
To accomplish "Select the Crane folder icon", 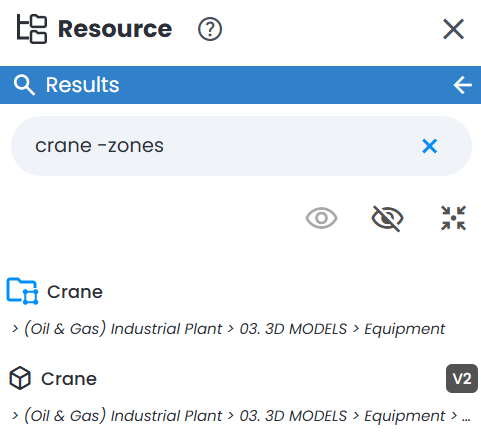I will pos(22,291).
